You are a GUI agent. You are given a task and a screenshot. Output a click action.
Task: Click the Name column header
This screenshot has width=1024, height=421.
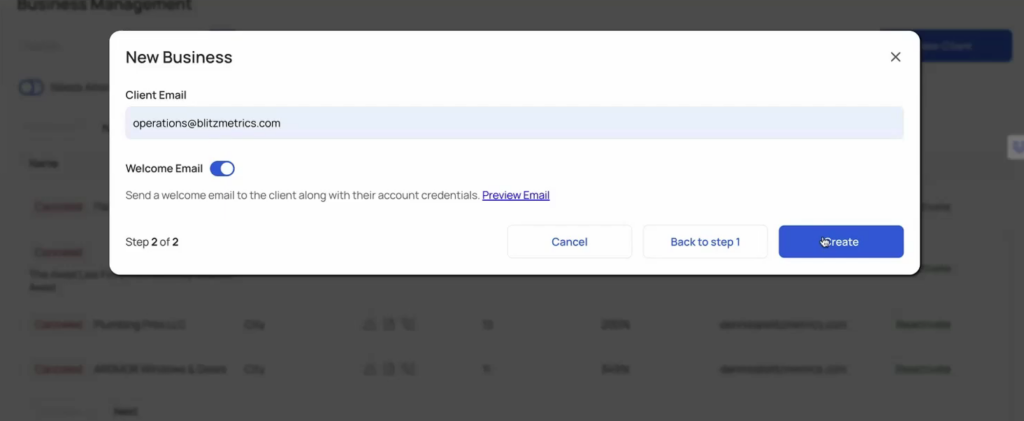pos(44,162)
